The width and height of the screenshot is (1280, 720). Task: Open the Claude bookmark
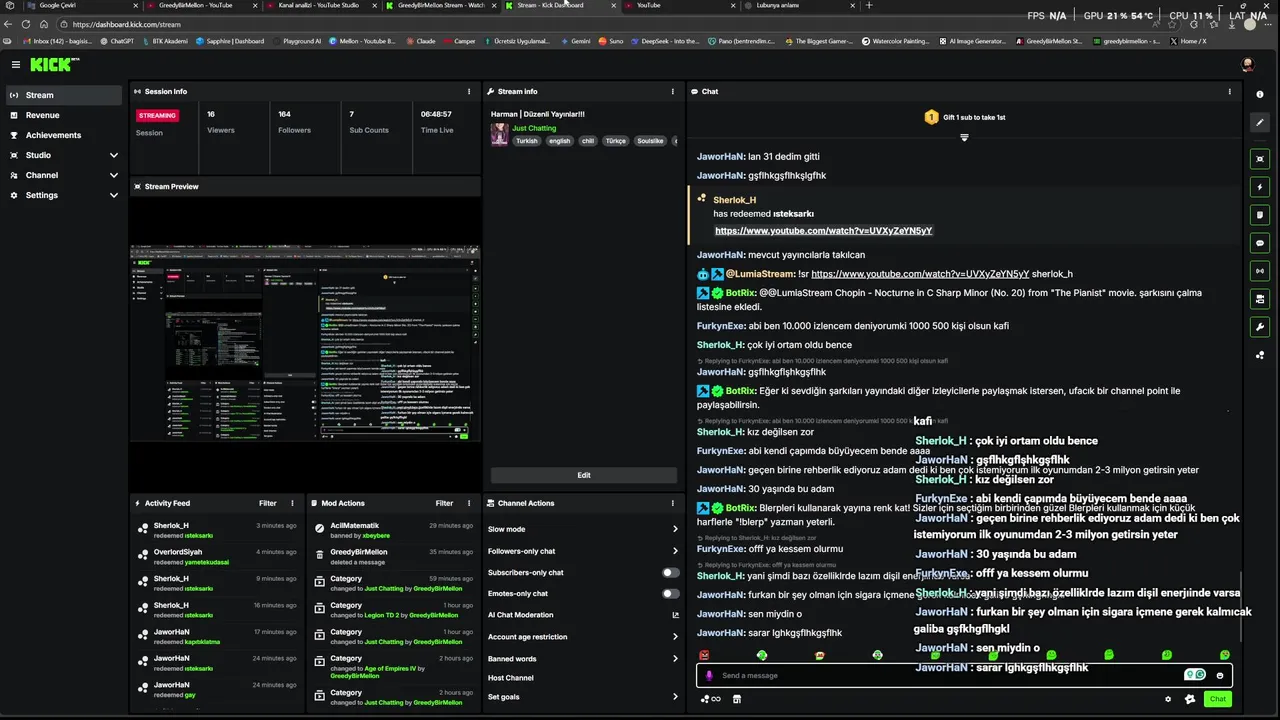[x=421, y=41]
